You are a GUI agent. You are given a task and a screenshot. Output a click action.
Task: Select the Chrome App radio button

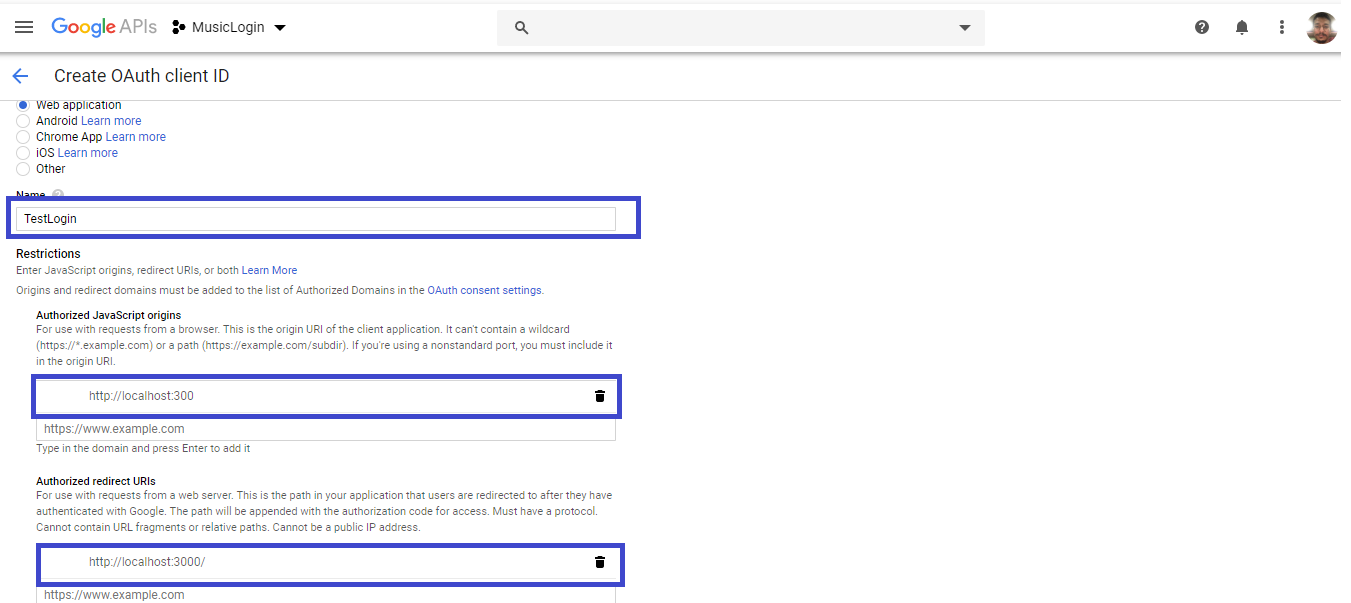(x=23, y=137)
